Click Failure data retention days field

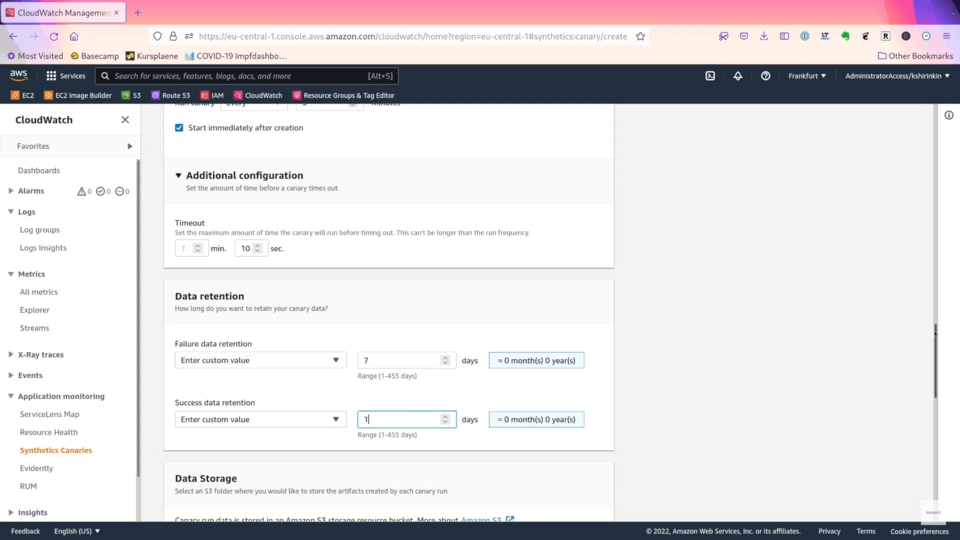(407, 361)
